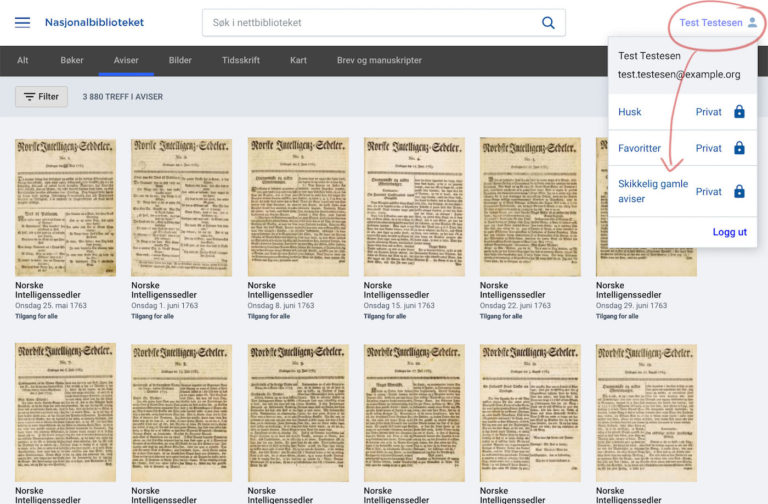Screen dimensions: 768x504
Task: Click the user profile avatar icon
Action: (752, 23)
